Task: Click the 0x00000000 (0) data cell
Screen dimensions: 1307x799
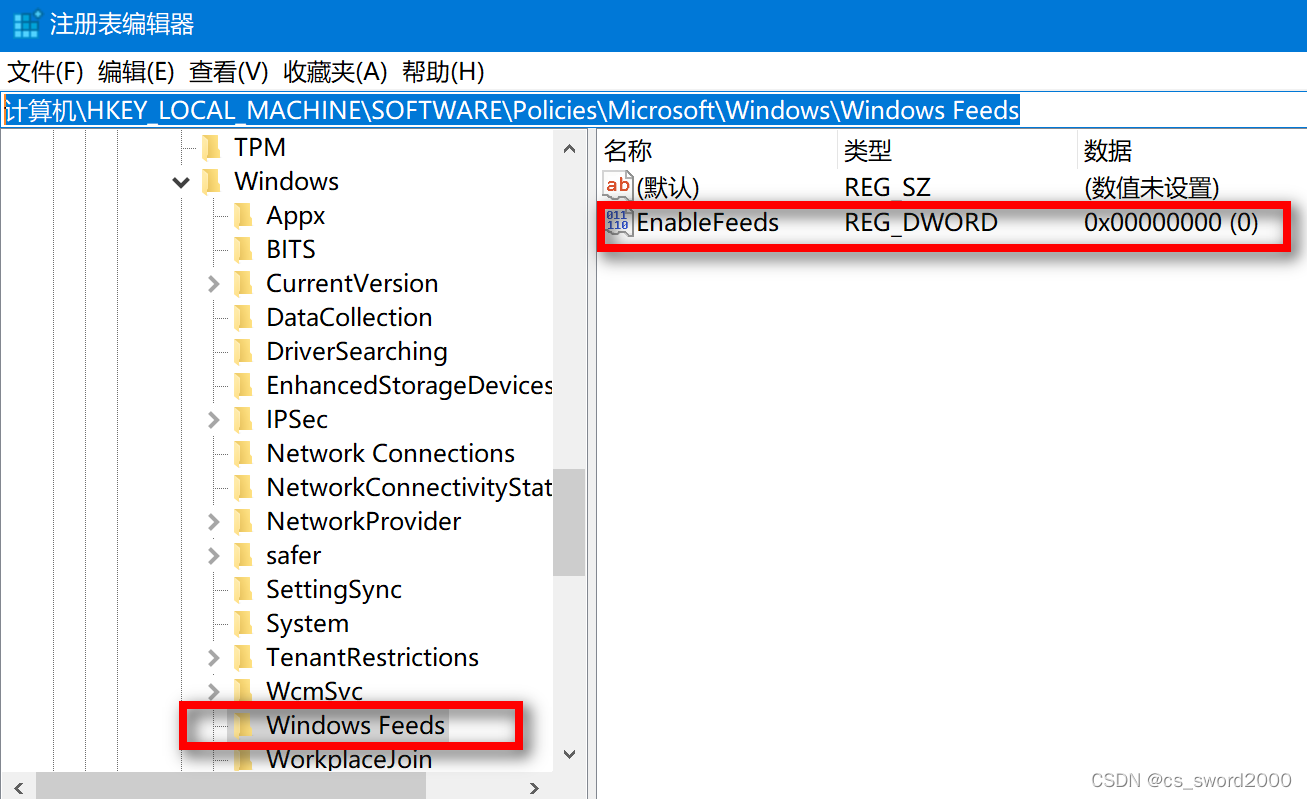Action: (x=1171, y=222)
